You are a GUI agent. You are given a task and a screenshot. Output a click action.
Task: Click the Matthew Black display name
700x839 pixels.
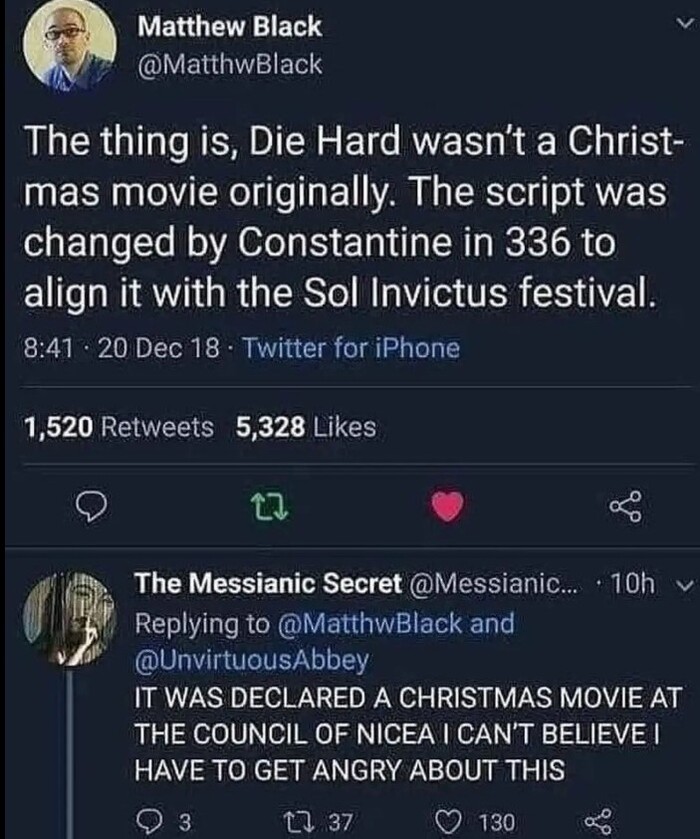coord(229,27)
